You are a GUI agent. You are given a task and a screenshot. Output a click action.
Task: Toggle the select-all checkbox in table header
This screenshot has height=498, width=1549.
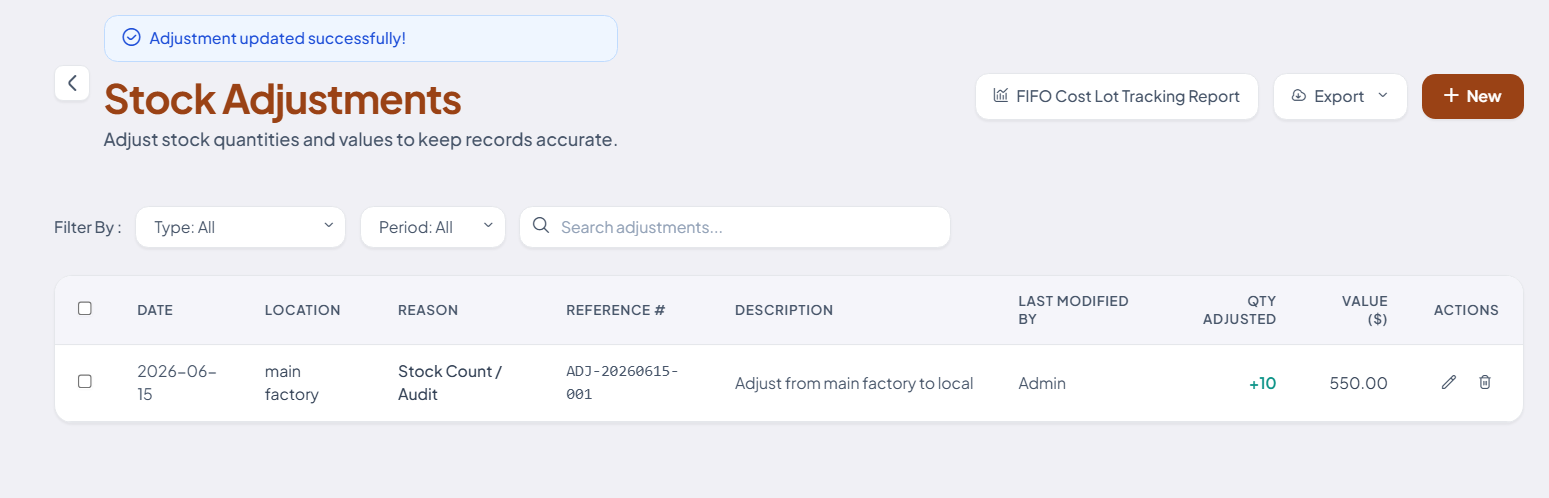point(85,309)
